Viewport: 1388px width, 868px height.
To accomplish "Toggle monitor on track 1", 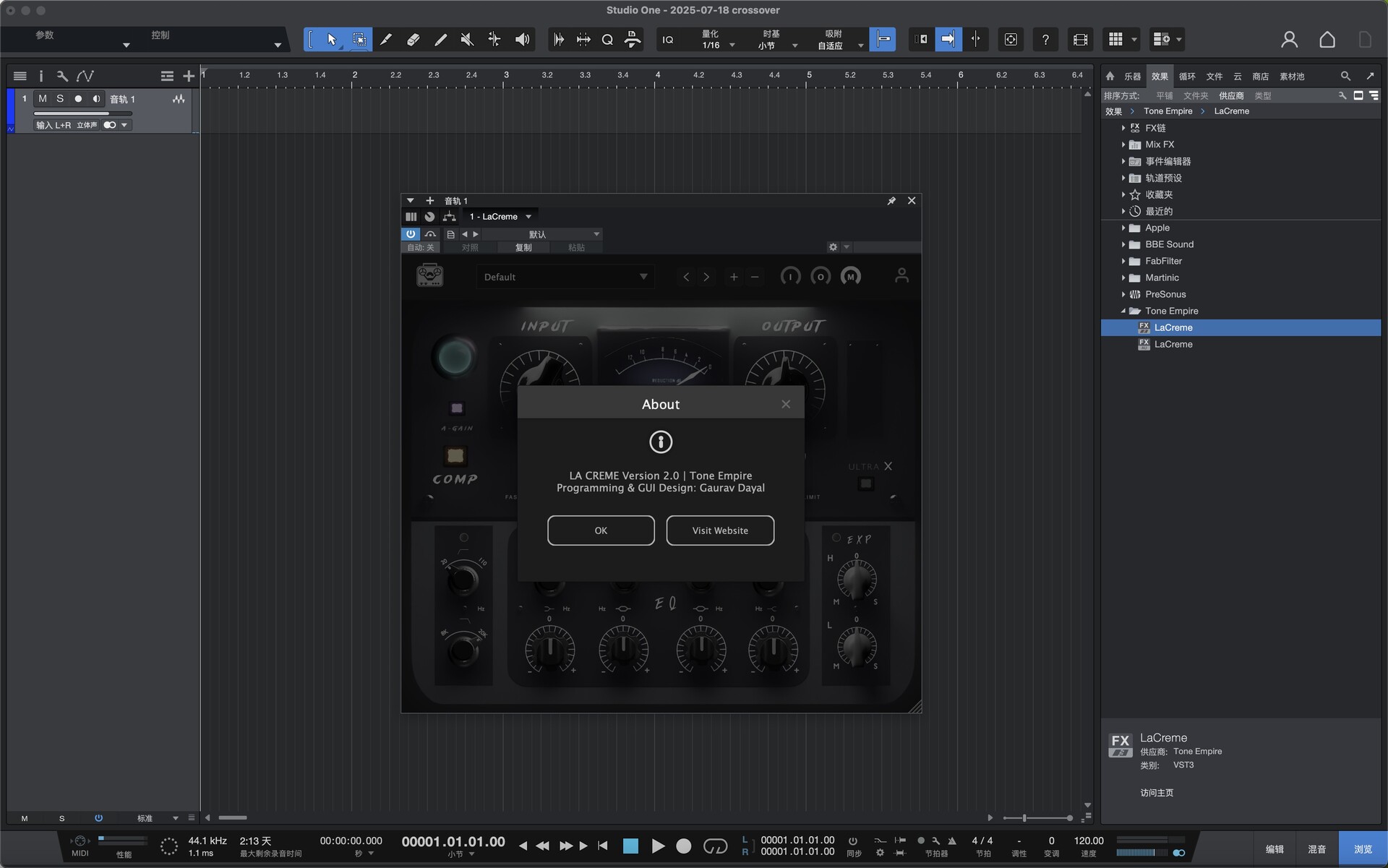I will point(96,99).
